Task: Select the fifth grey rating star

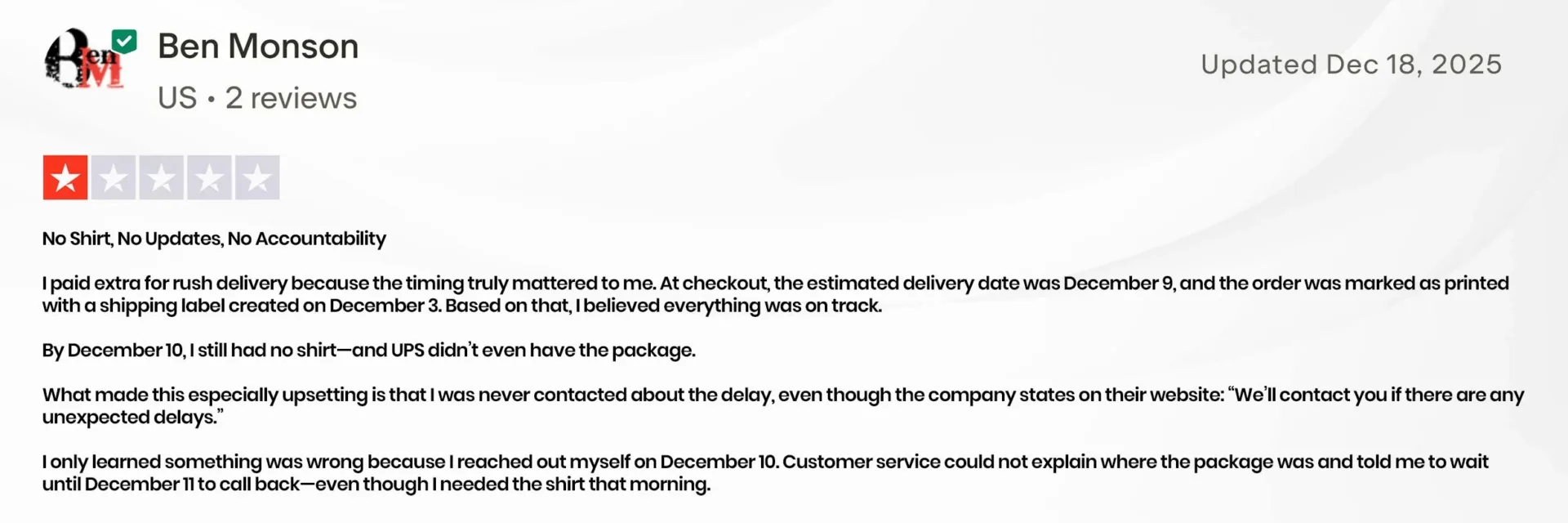Action: tap(257, 177)
